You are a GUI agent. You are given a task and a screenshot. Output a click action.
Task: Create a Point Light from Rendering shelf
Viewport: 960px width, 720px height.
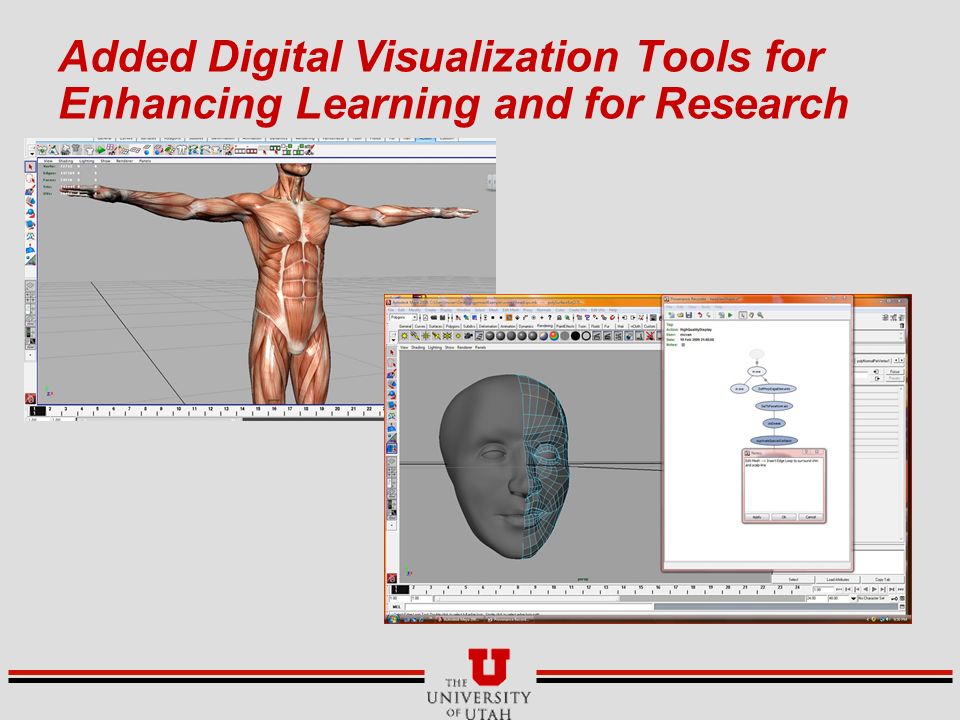click(x=426, y=336)
